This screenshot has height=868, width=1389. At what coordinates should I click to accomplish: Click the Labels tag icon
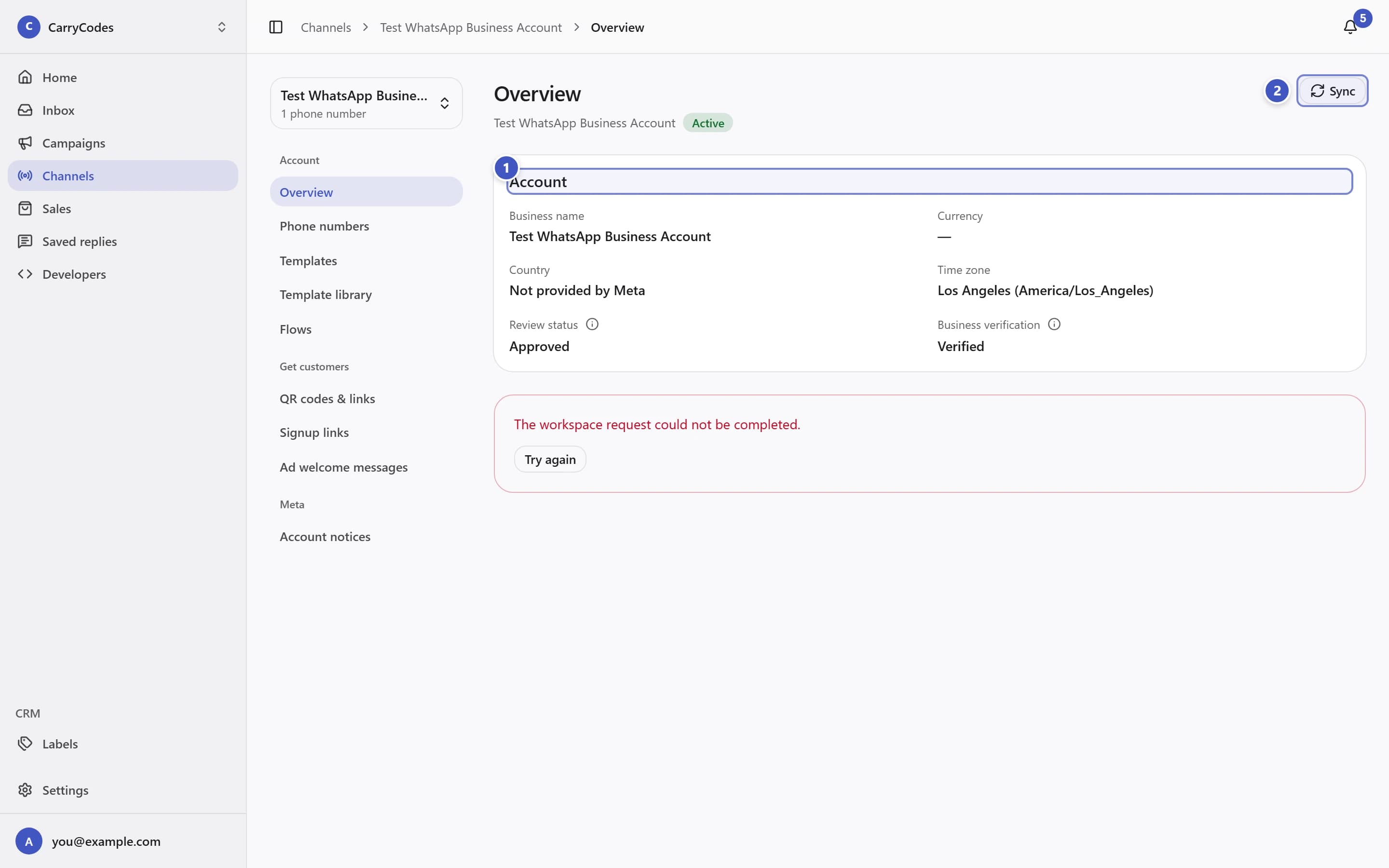pos(25,744)
